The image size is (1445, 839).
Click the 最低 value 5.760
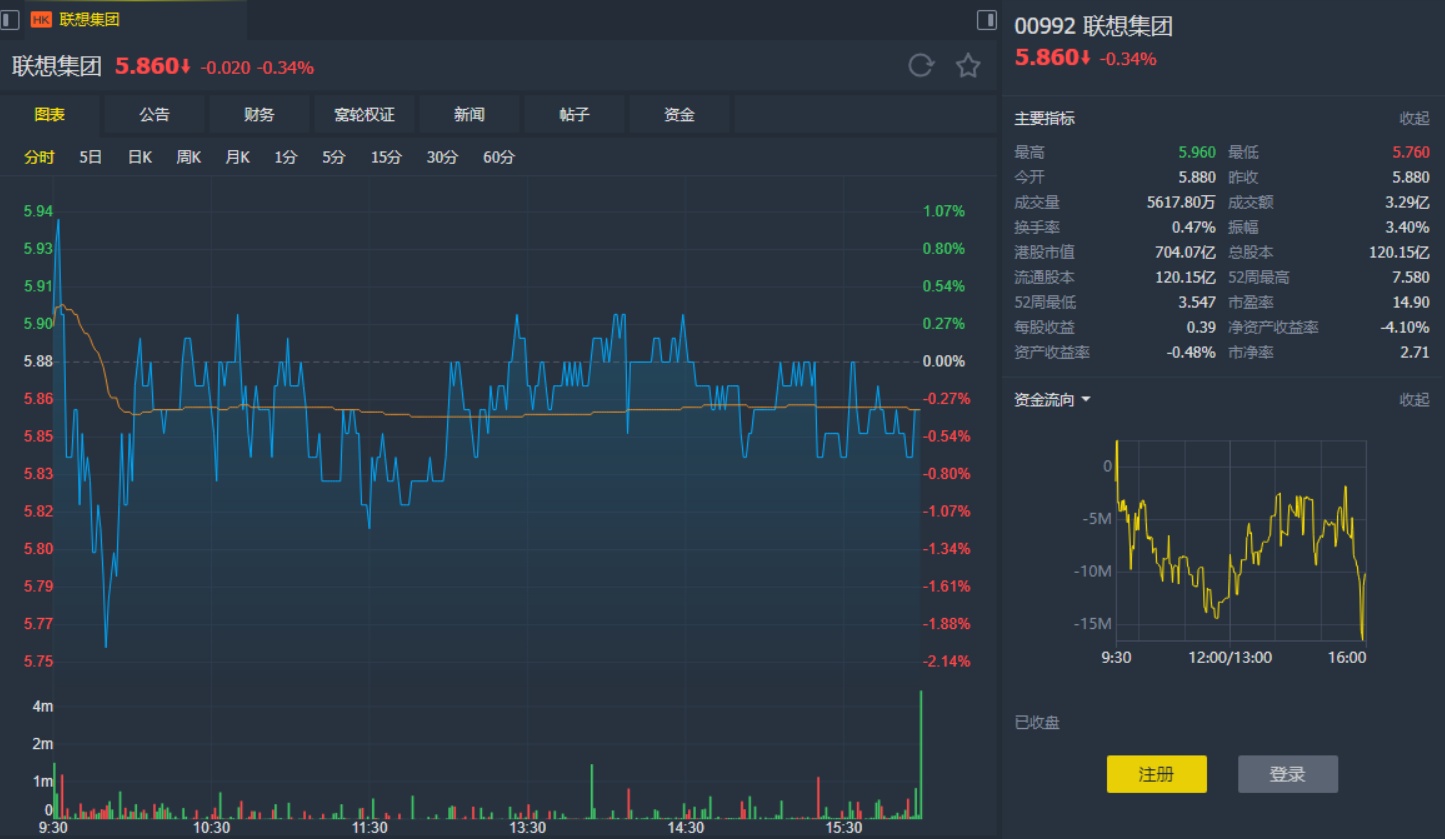1411,153
